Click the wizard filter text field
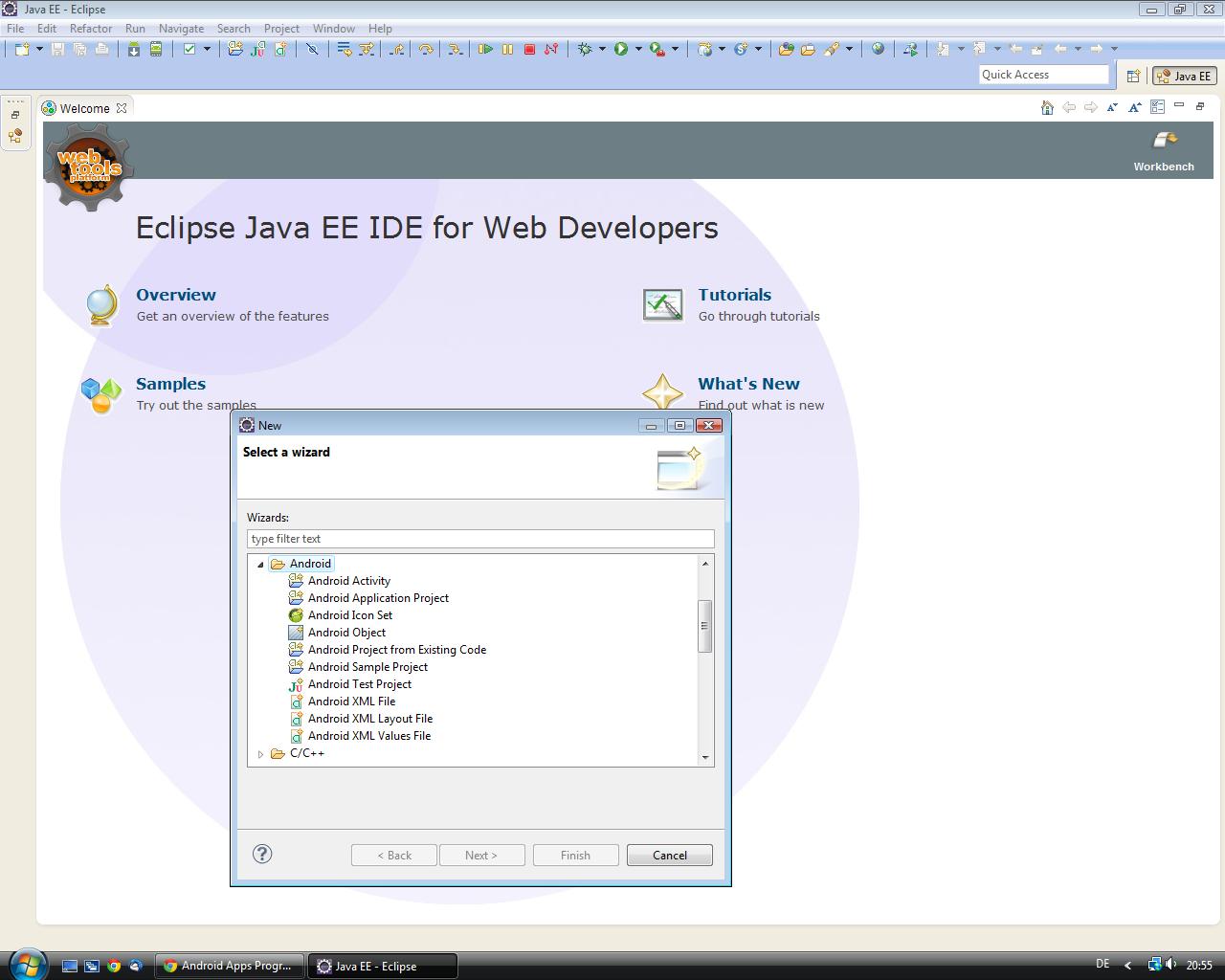The image size is (1225, 980). coord(480,539)
